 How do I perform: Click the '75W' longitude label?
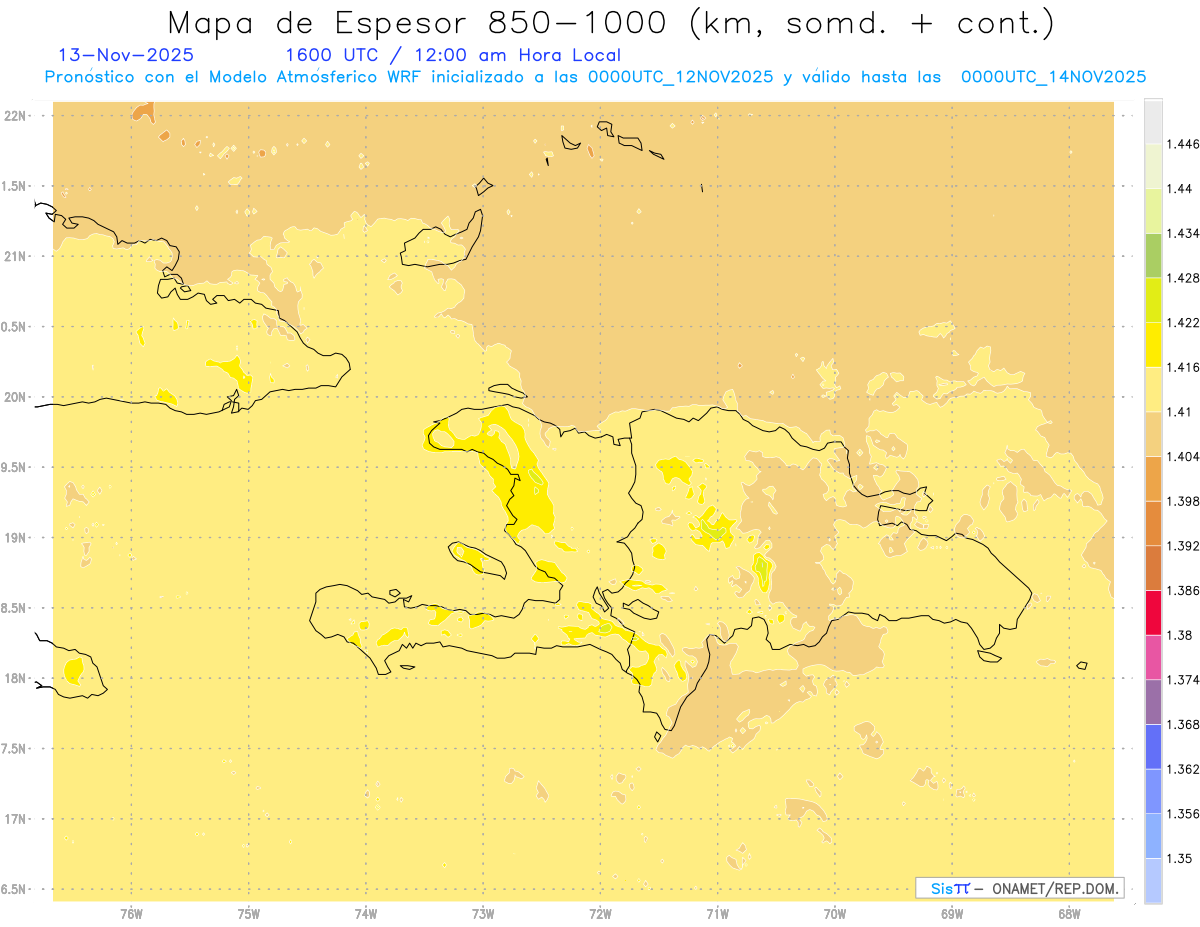(x=249, y=914)
